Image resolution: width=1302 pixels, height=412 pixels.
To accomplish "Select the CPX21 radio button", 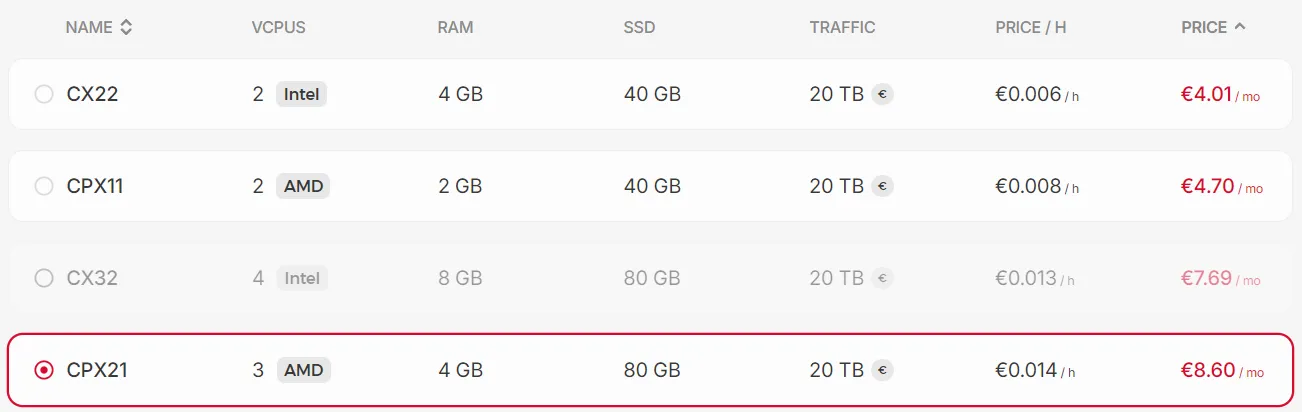I will (x=44, y=370).
